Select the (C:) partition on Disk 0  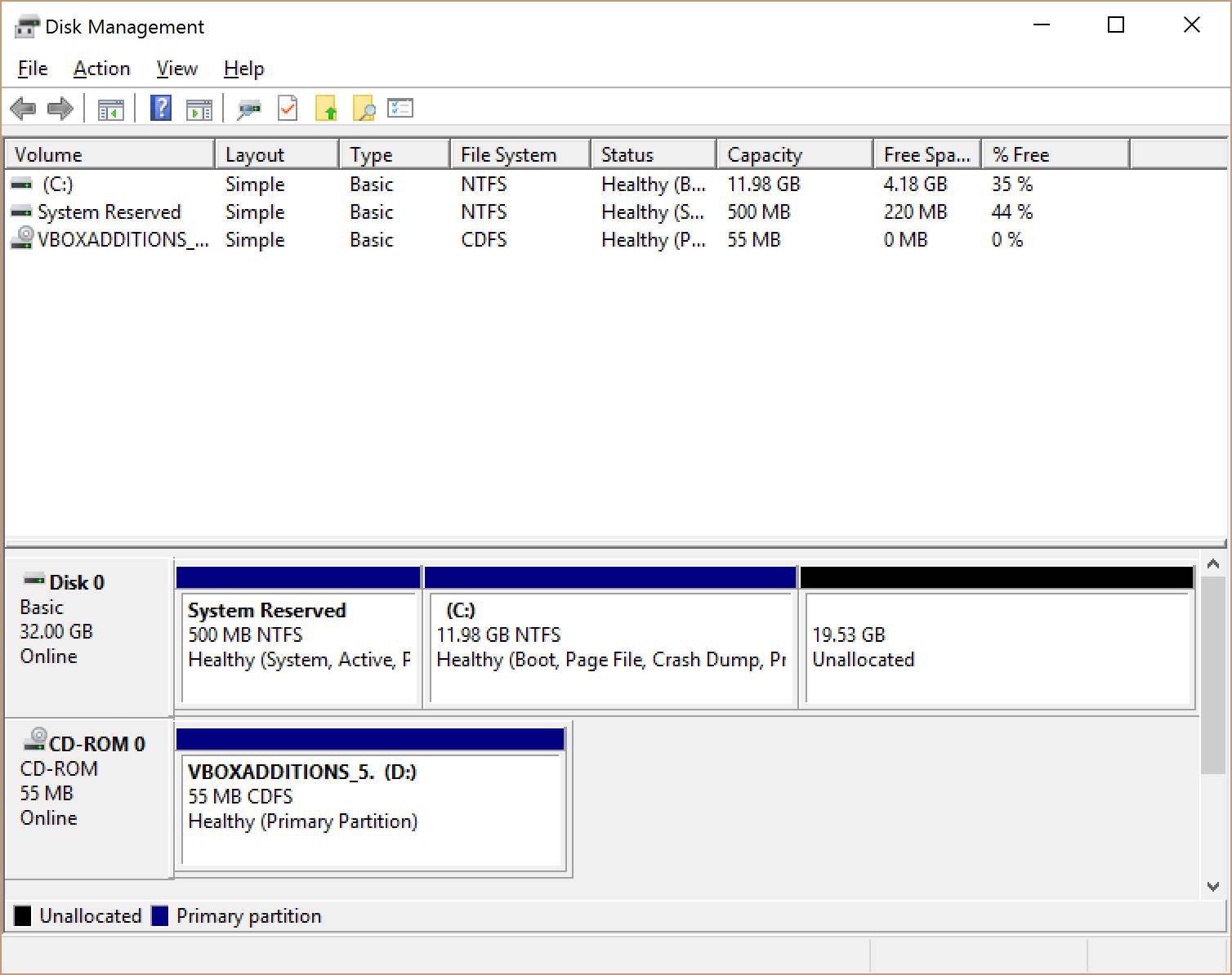(x=610, y=647)
